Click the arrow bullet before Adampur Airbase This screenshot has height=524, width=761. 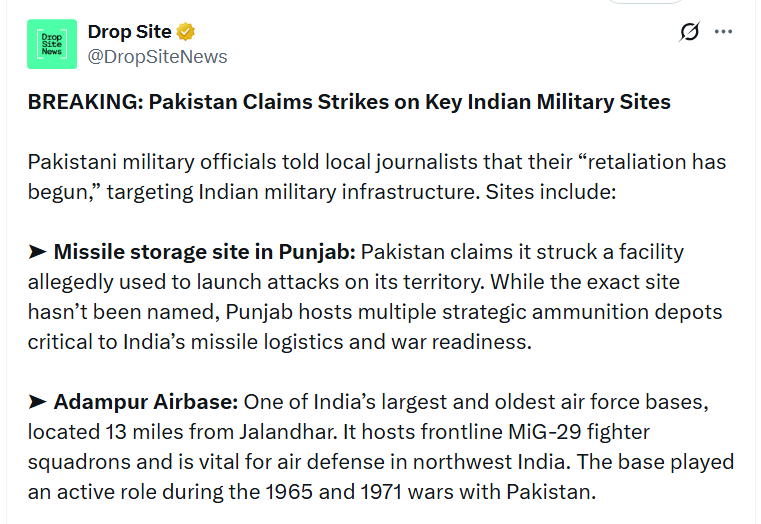point(37,402)
